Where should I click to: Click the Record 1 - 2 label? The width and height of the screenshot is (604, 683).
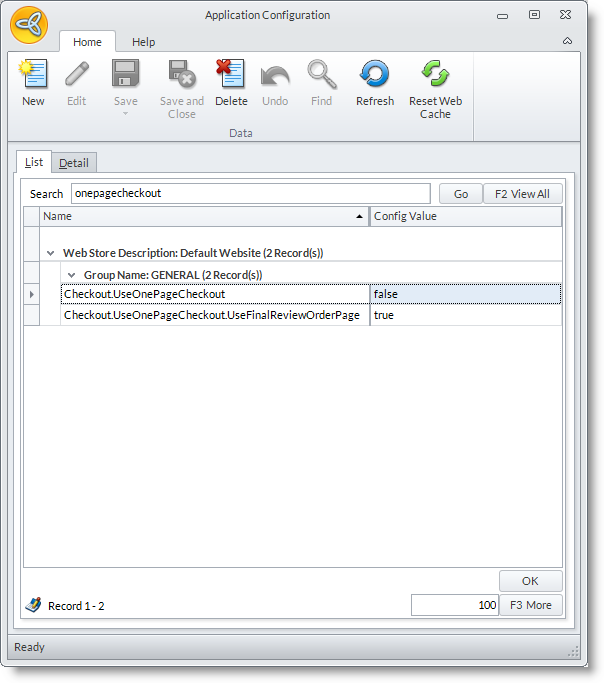point(76,606)
